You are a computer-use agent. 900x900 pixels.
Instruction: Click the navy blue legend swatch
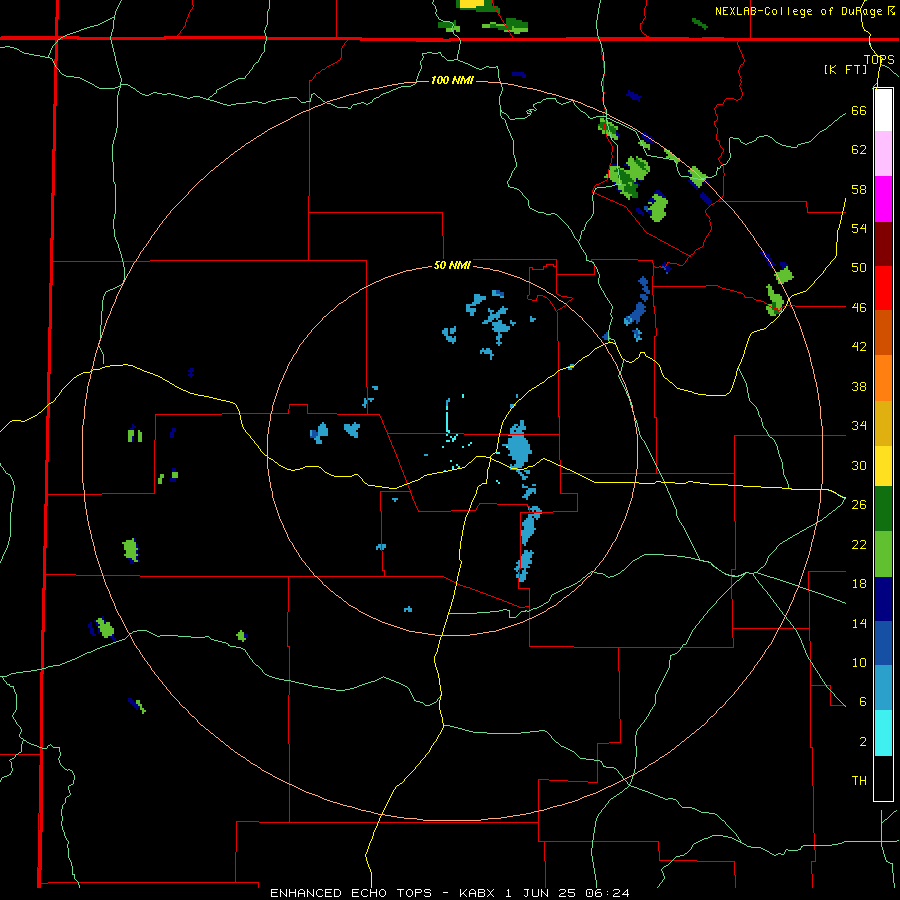click(883, 599)
